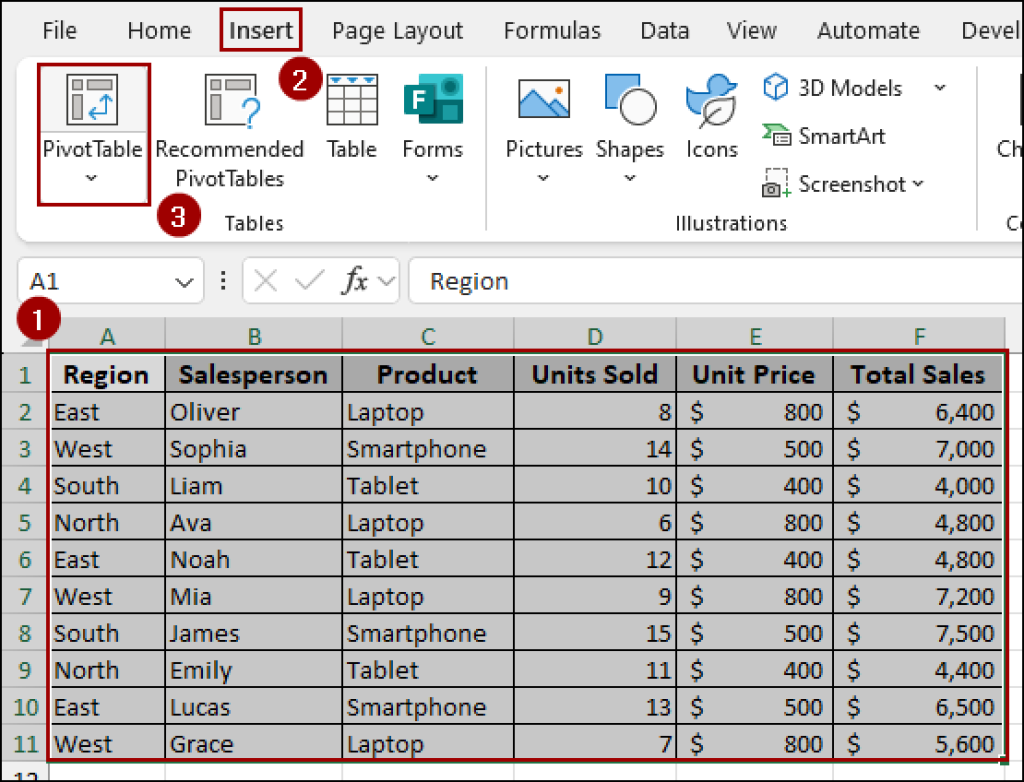Viewport: 1024px width, 782px height.
Task: Open the File menu
Action: (59, 31)
